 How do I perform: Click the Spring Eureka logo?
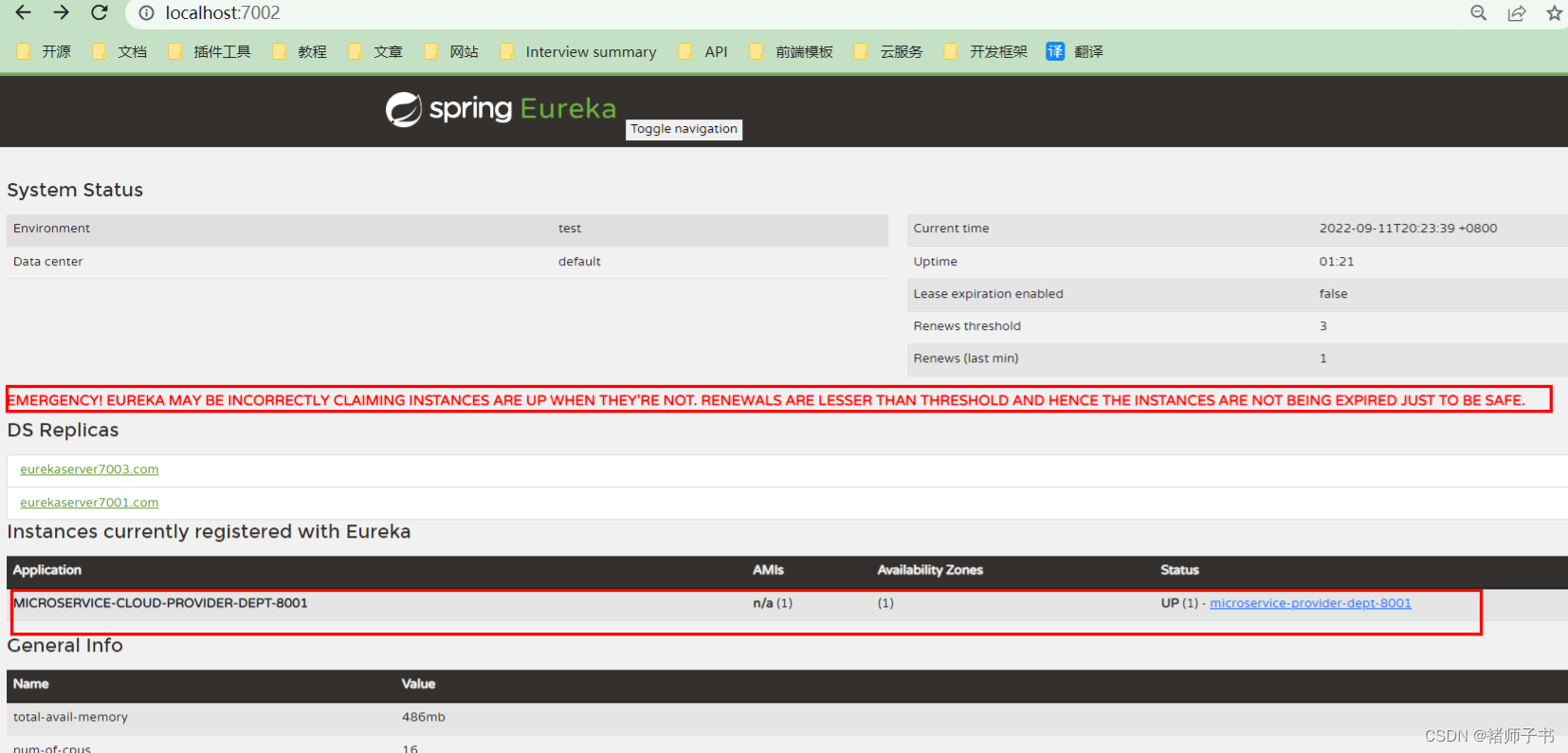click(x=501, y=109)
